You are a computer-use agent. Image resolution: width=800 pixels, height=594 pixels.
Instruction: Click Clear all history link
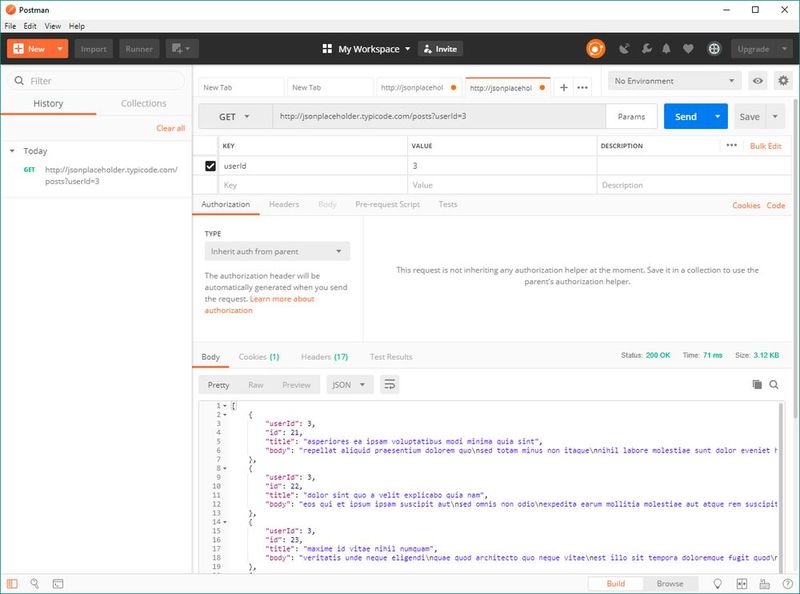pyautogui.click(x=170, y=128)
